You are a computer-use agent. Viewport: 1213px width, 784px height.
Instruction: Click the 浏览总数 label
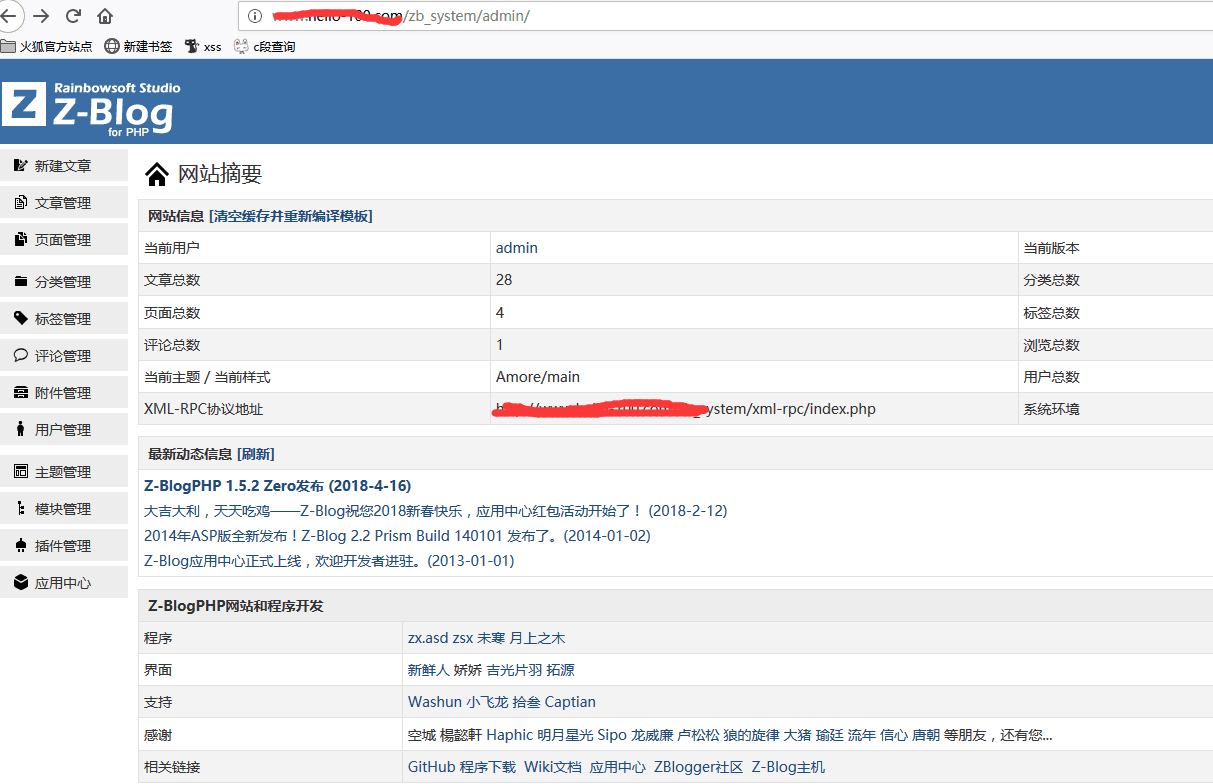[x=1051, y=345]
